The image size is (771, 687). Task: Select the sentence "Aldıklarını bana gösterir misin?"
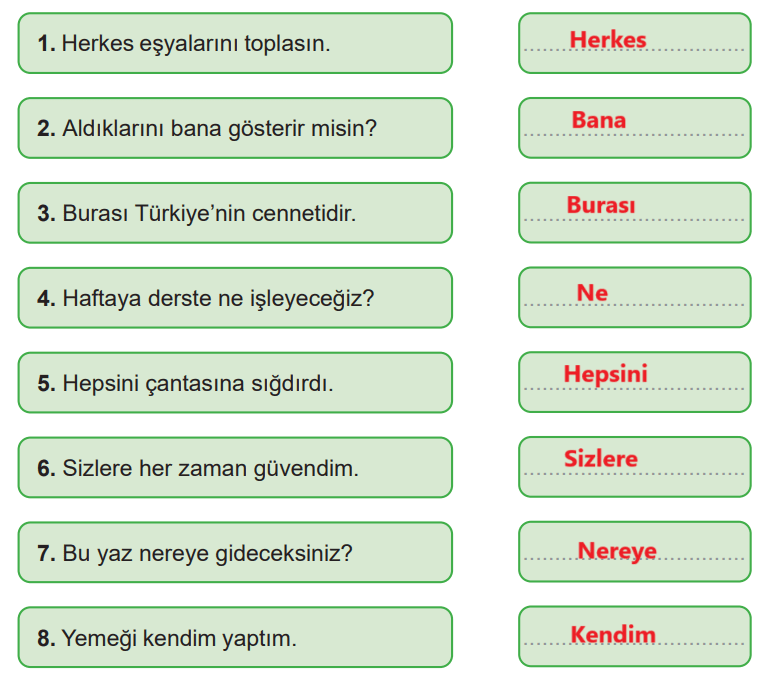click(234, 129)
